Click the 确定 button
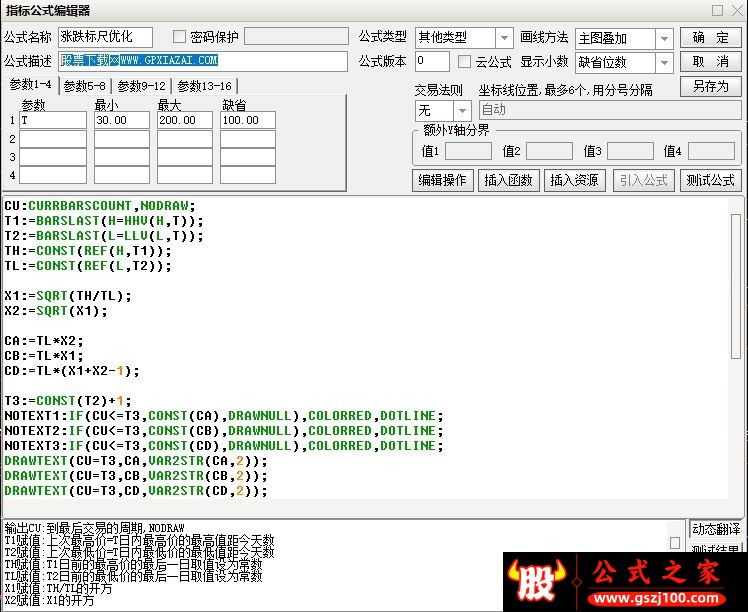The height and width of the screenshot is (612, 748). (x=710, y=38)
